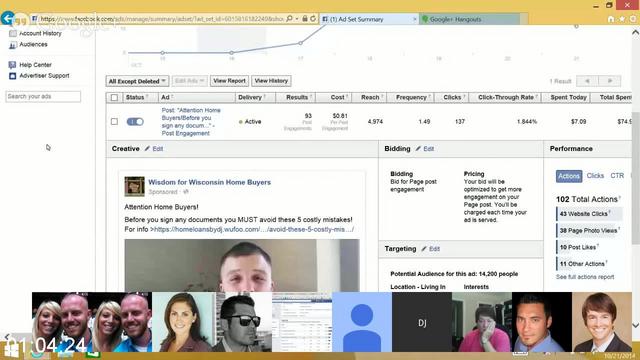Open the address bar dropdown arrow
Viewport: 640px width, 360px height.
point(297,19)
